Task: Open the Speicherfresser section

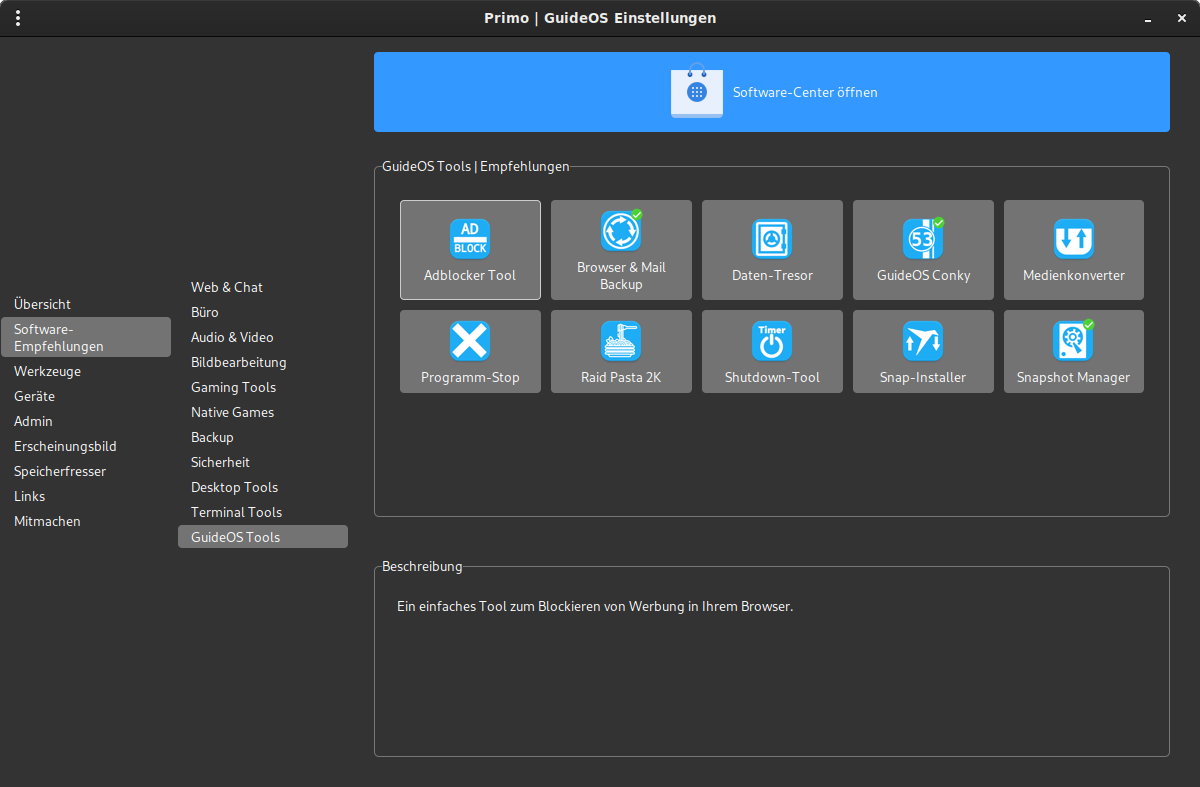Action: coord(60,471)
